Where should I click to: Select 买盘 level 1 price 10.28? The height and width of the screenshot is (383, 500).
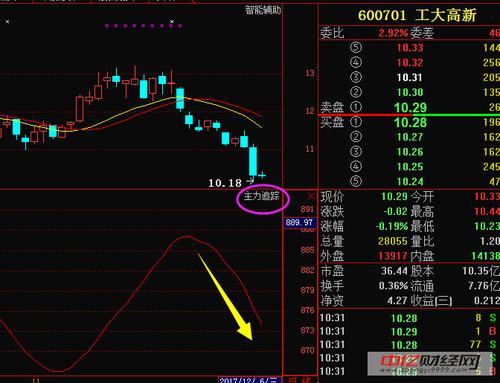click(x=410, y=122)
